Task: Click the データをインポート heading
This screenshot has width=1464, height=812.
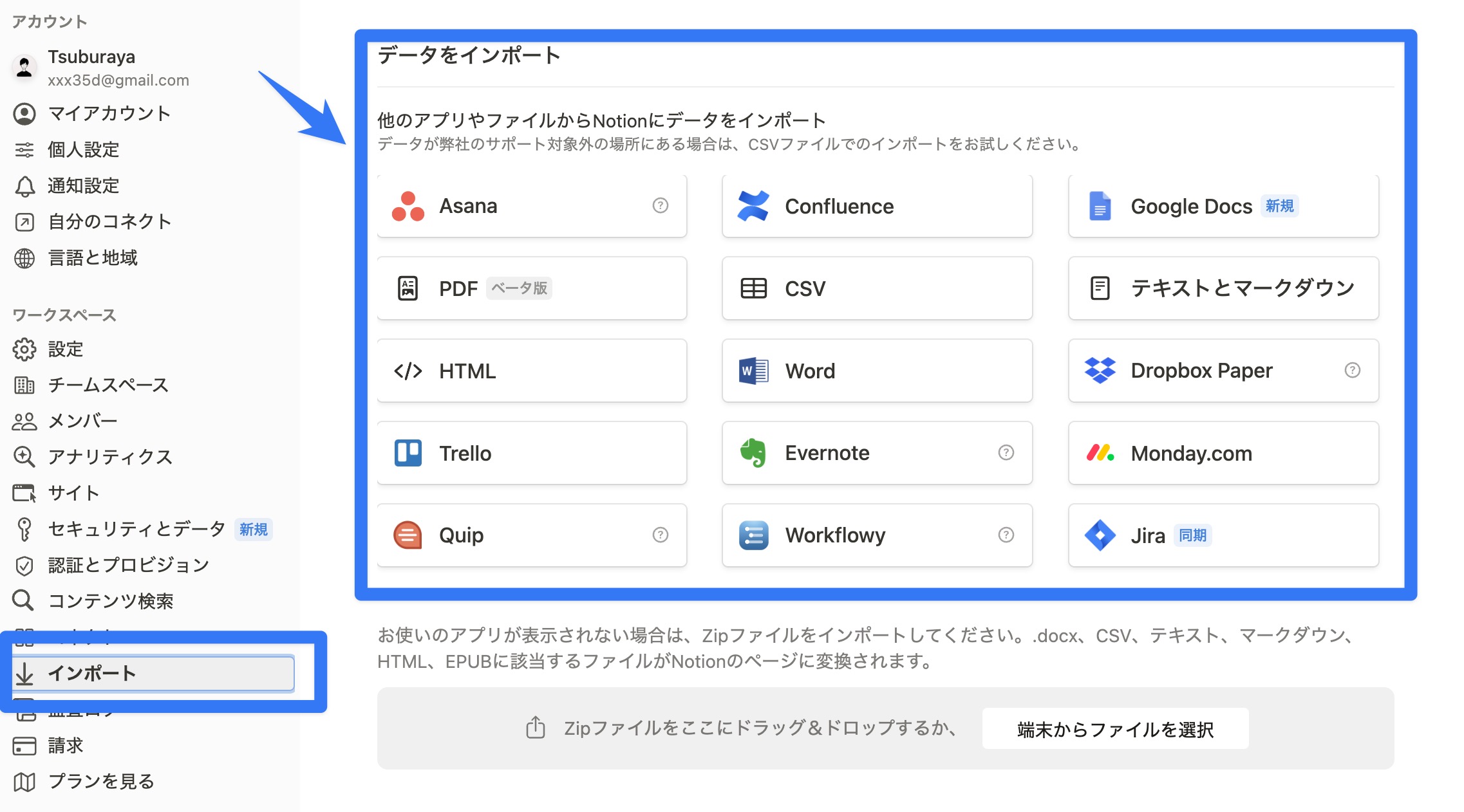Action: coord(469,55)
